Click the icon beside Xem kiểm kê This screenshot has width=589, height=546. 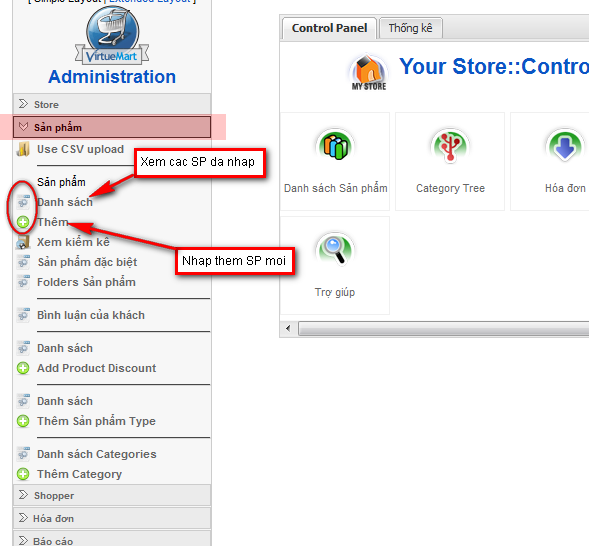[23, 242]
